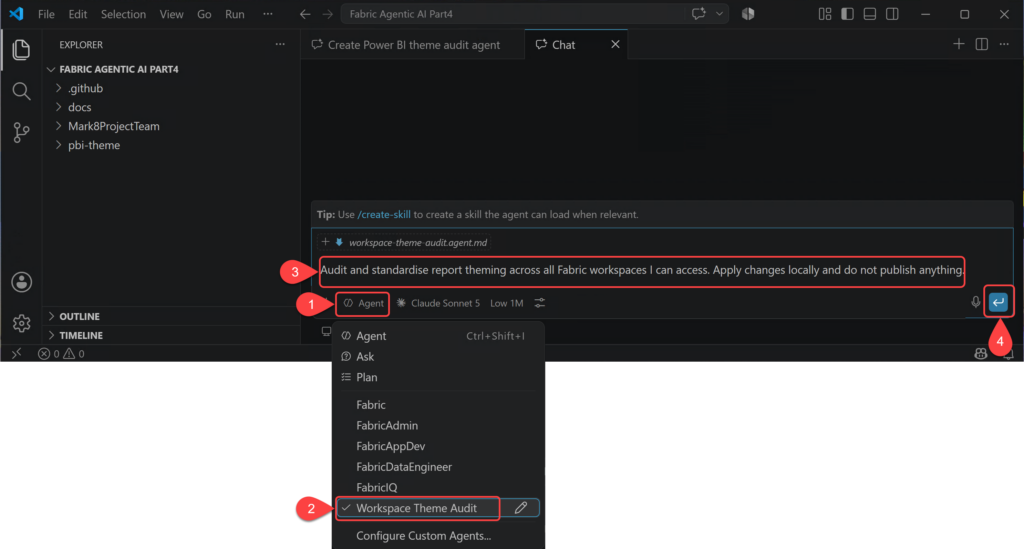Open the Edit menu
The image size is (1024, 549).
coord(78,14)
